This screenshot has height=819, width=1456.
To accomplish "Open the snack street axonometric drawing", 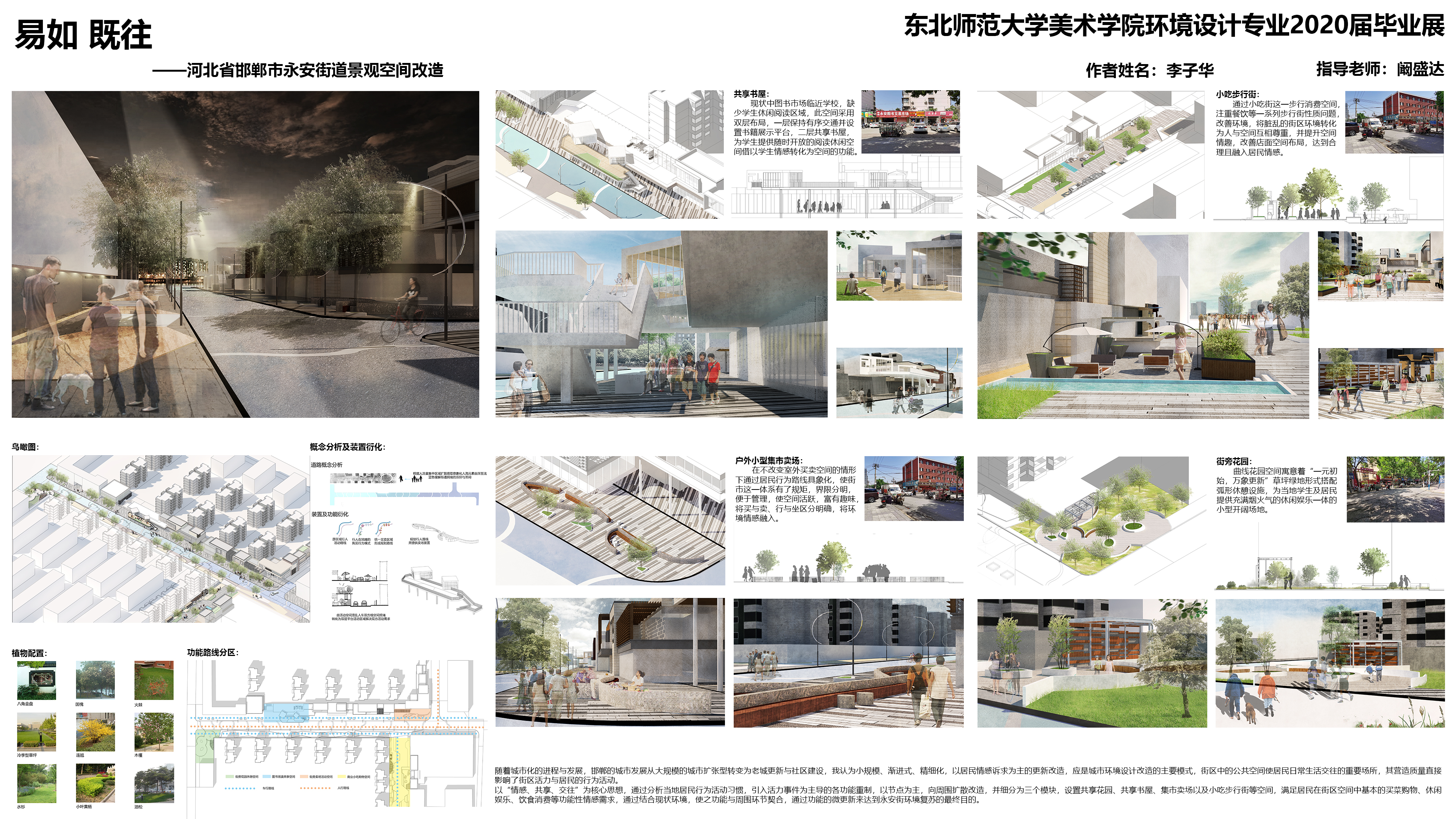I will point(1091,154).
